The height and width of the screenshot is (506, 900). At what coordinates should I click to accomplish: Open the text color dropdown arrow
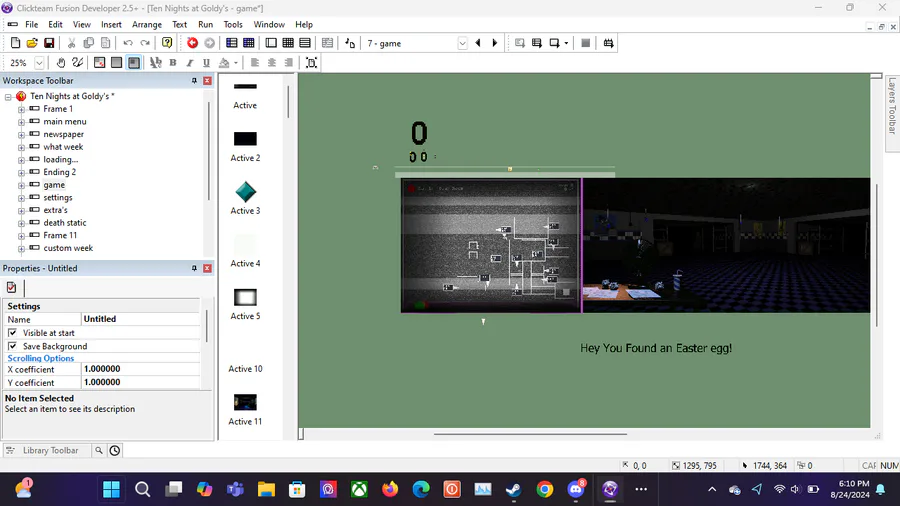(236, 63)
